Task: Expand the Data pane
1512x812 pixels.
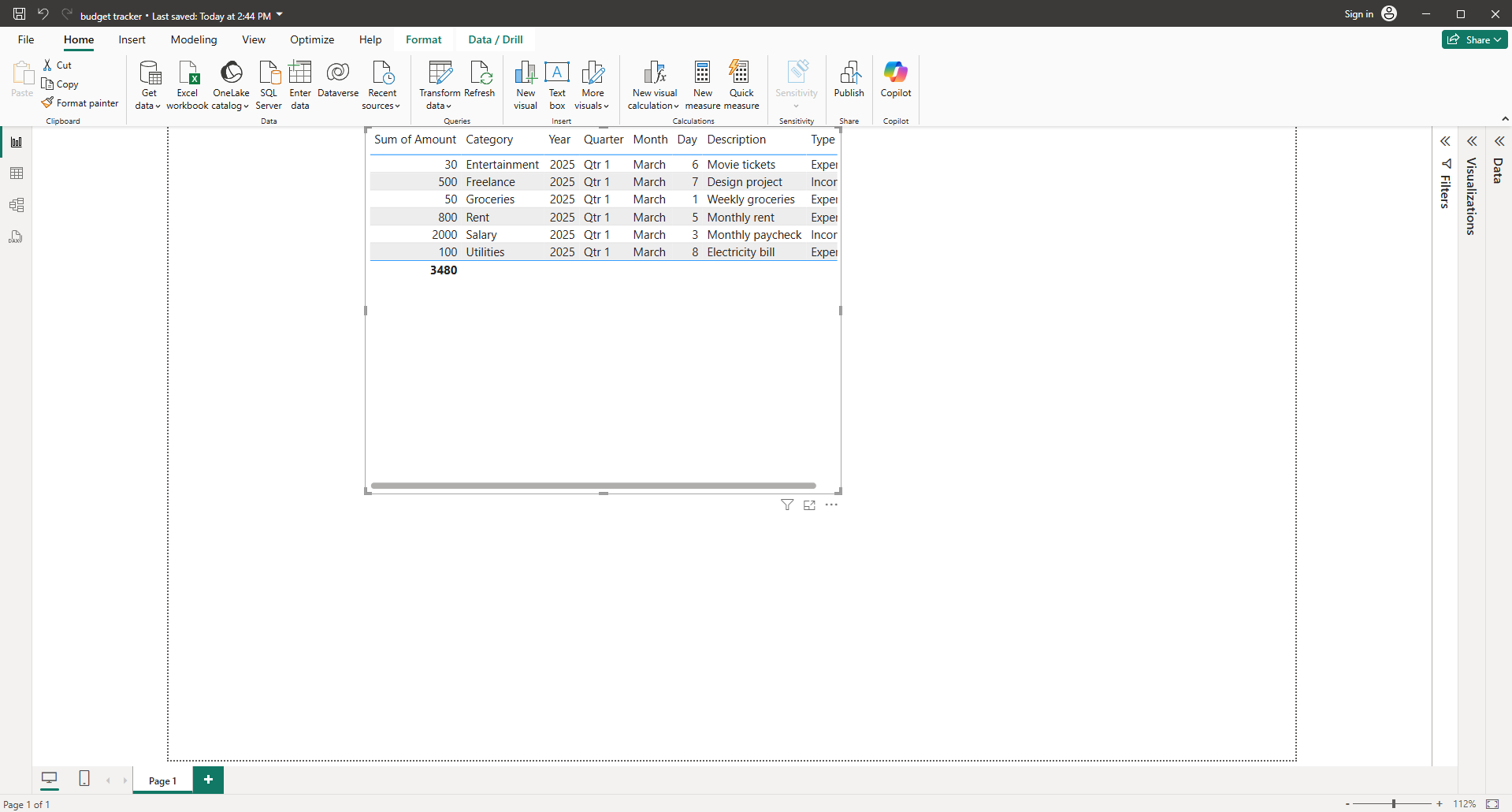Action: tap(1499, 141)
